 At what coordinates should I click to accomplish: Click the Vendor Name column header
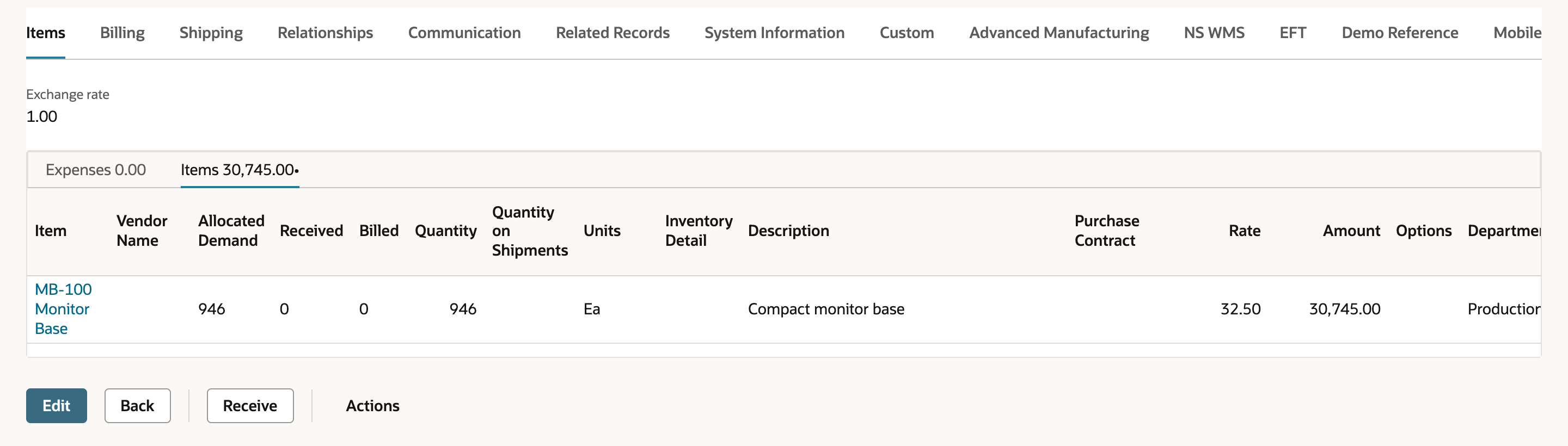pos(142,231)
